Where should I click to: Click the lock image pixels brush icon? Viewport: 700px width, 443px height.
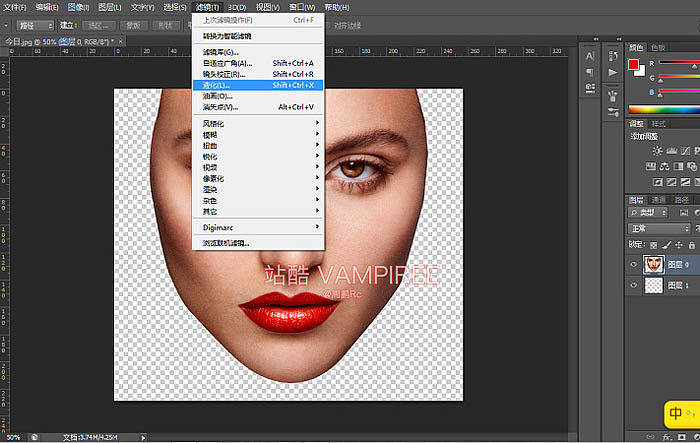pyautogui.click(x=669, y=243)
